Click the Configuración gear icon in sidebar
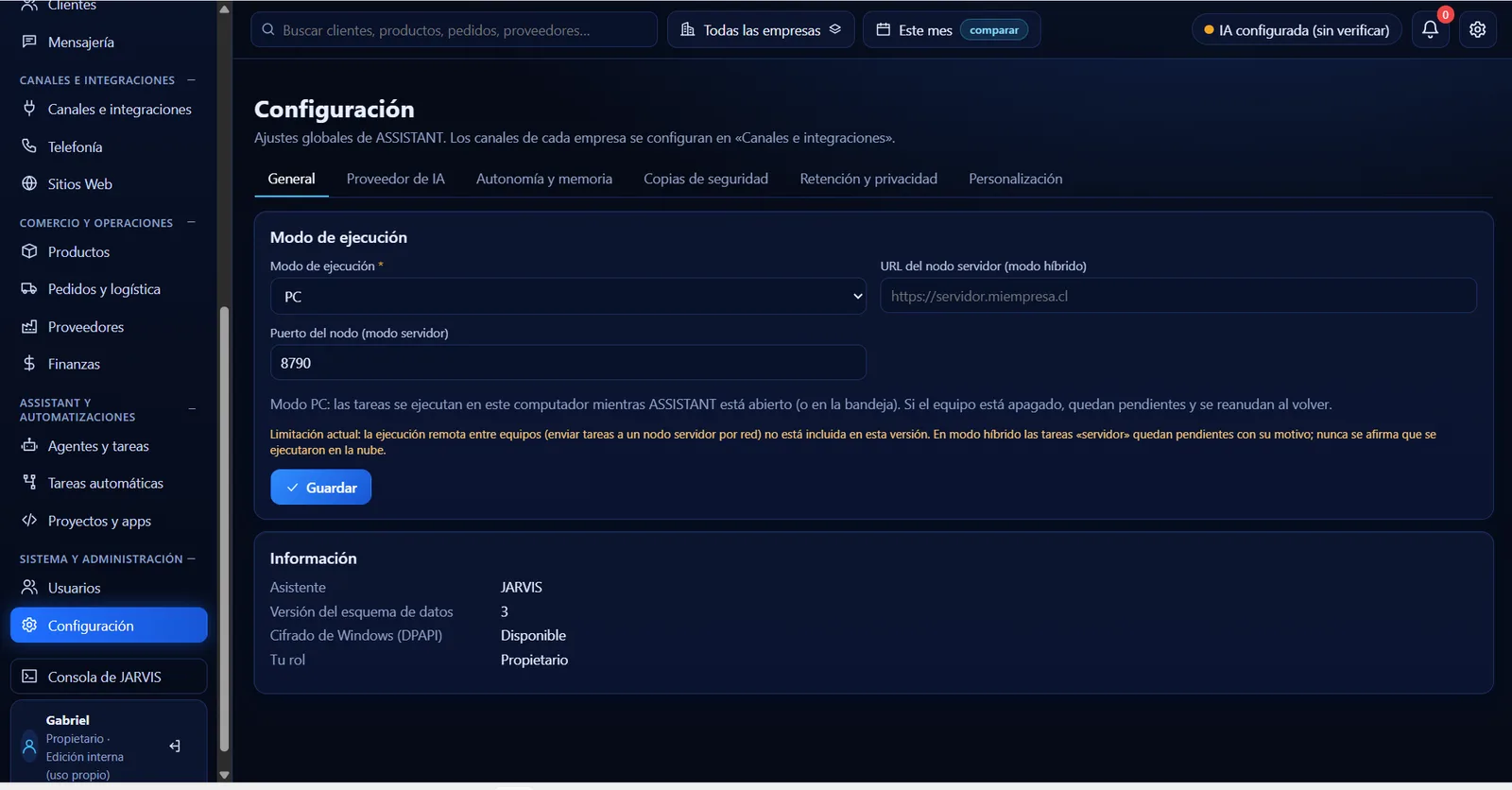The height and width of the screenshot is (790, 1512). point(29,625)
